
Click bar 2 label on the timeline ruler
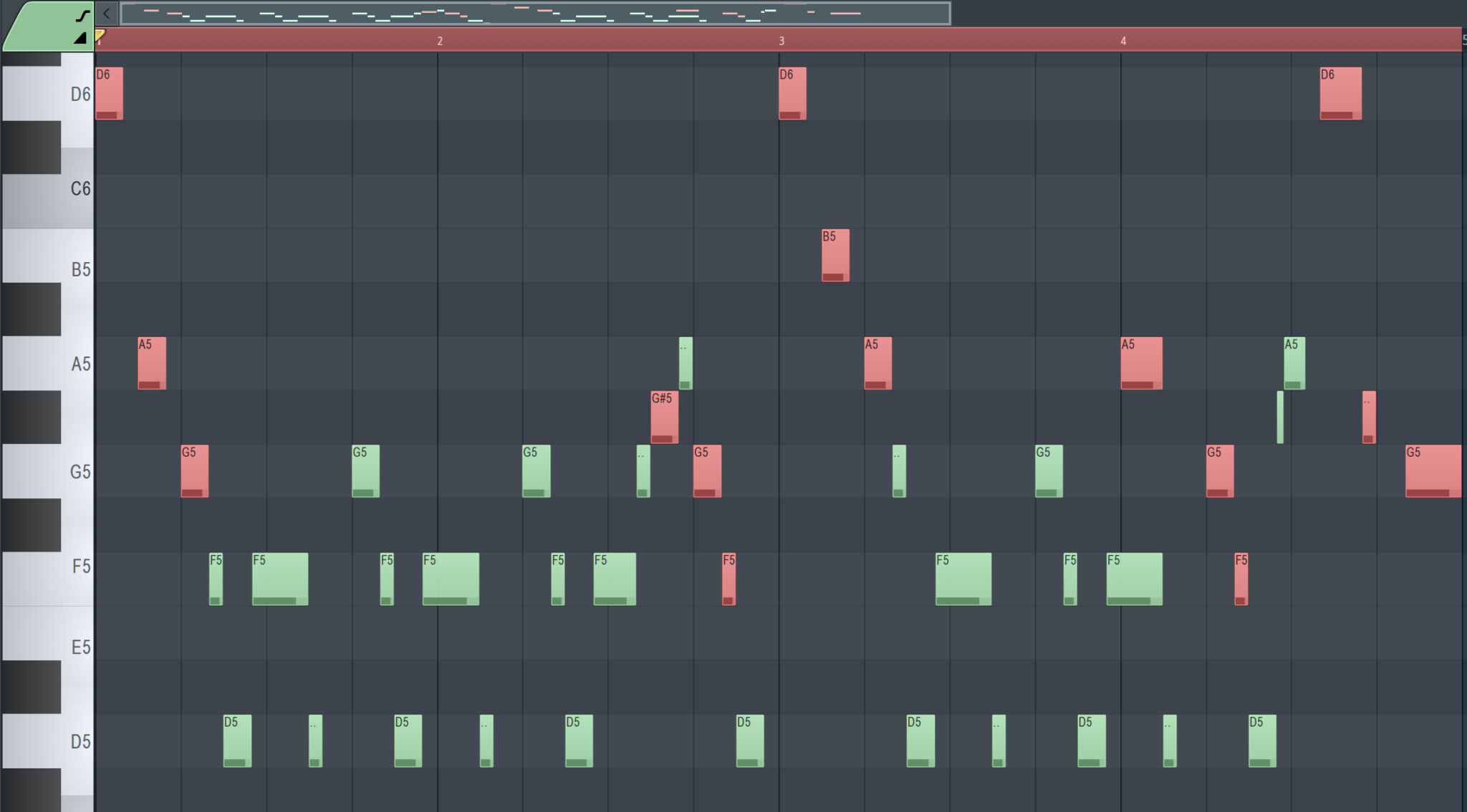440,41
